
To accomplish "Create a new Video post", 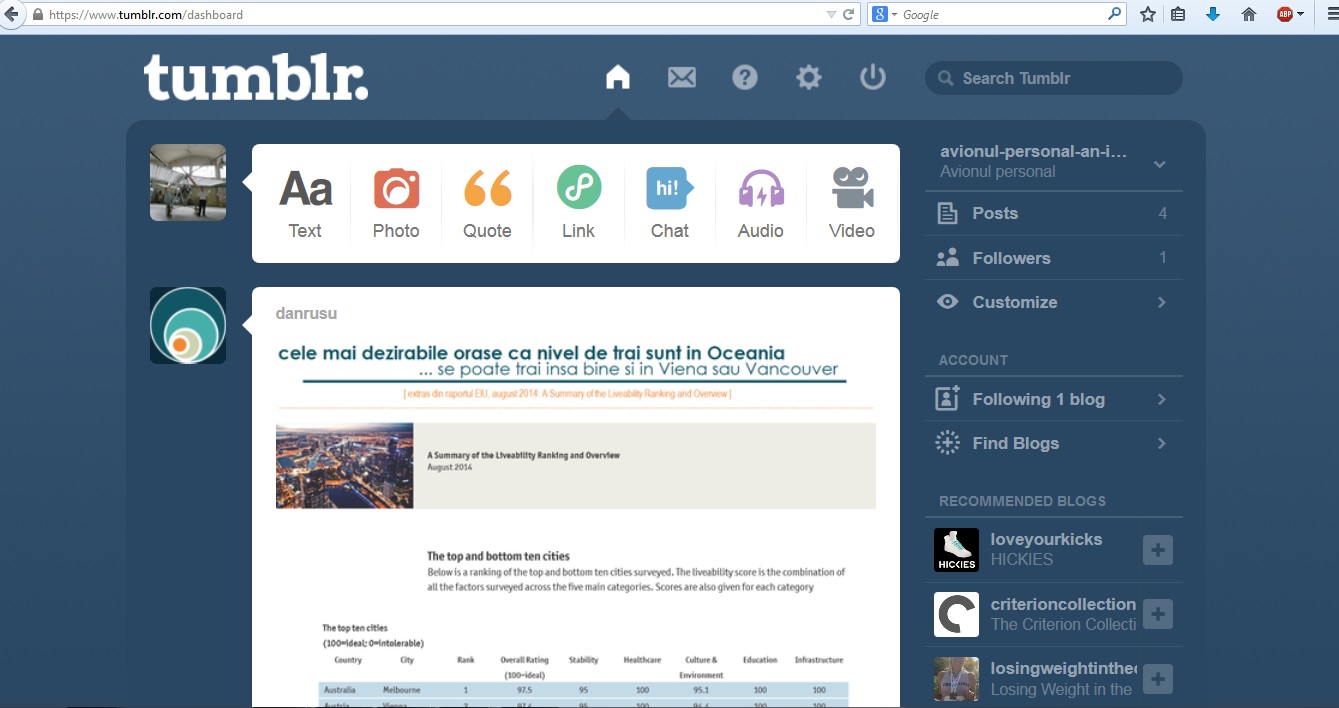I will (852, 203).
